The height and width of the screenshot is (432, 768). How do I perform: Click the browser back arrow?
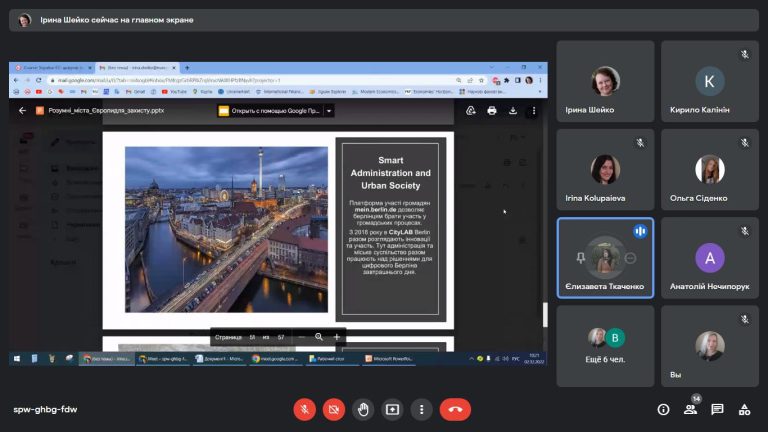pos(16,80)
